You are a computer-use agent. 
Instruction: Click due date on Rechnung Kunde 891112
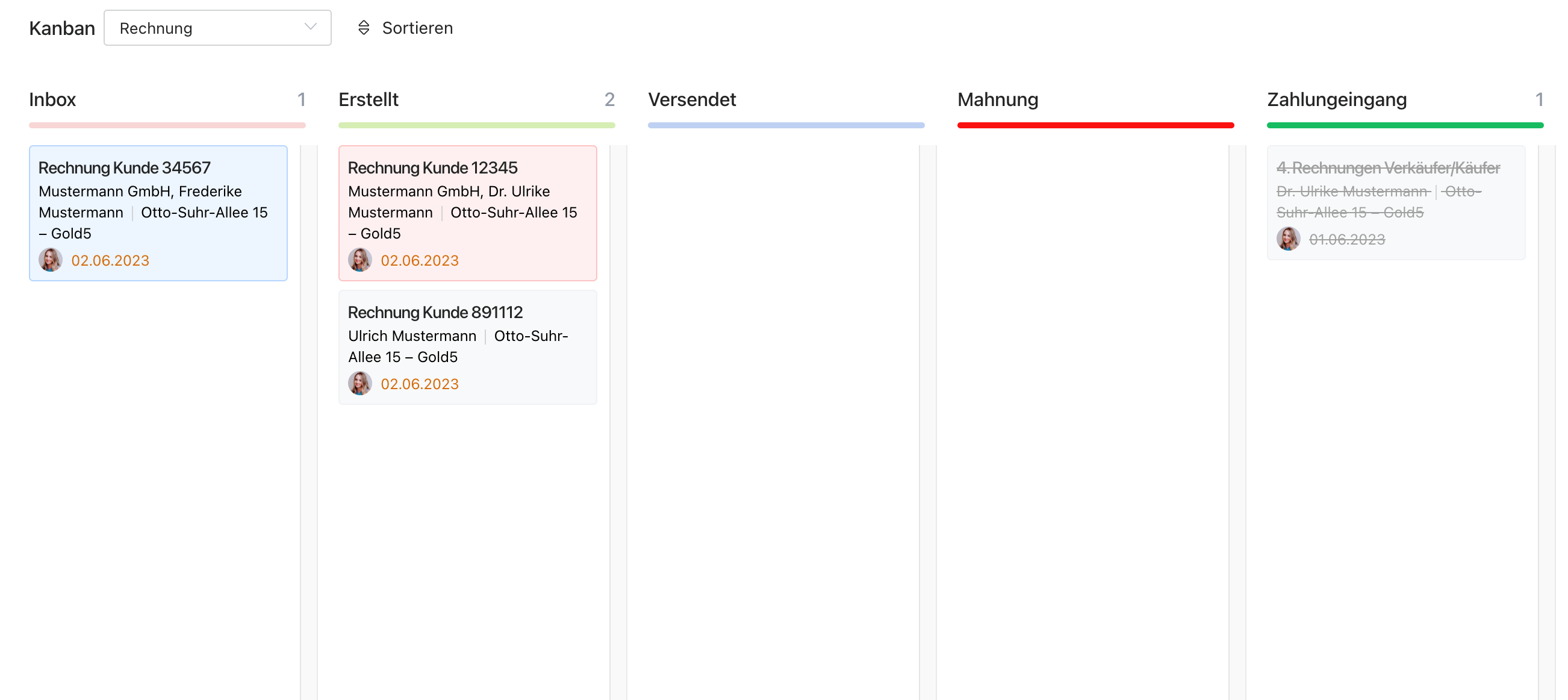[419, 384]
